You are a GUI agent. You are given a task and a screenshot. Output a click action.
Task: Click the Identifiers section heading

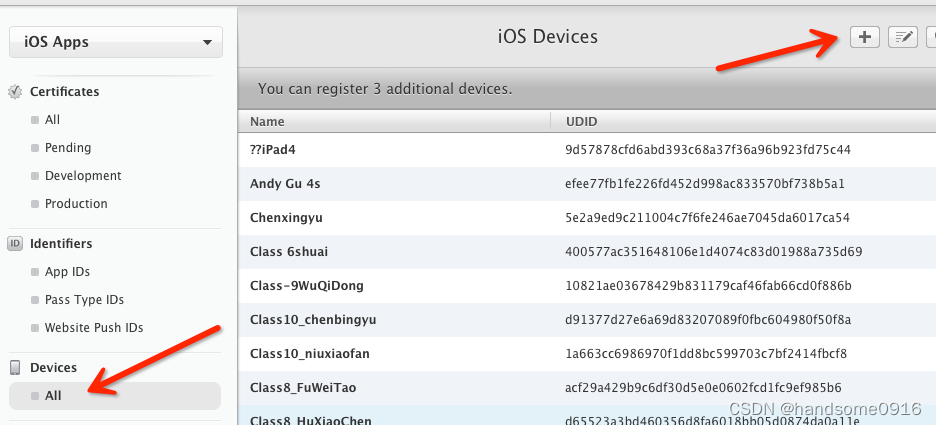point(61,244)
